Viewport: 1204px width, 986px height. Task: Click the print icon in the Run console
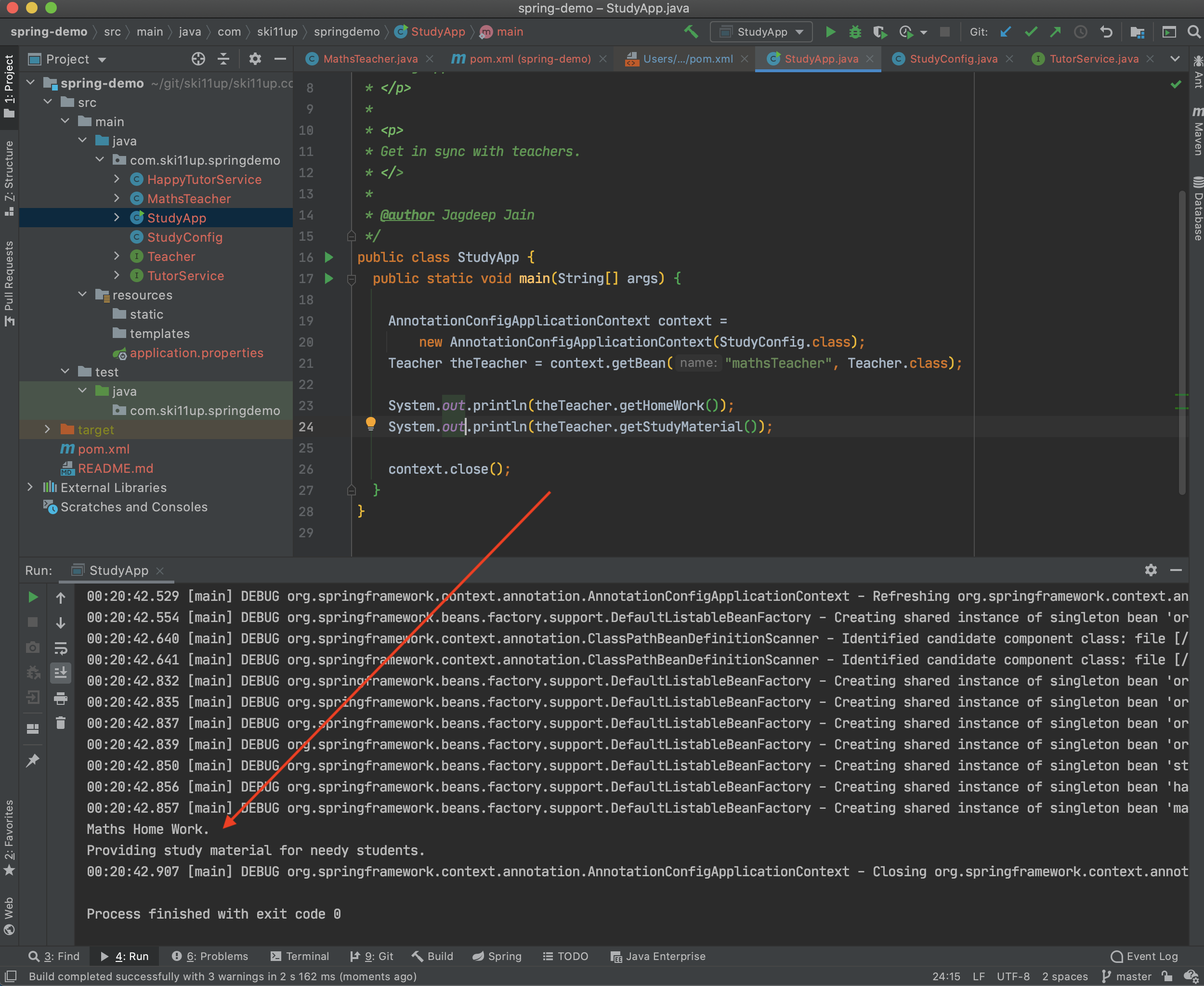[61, 699]
